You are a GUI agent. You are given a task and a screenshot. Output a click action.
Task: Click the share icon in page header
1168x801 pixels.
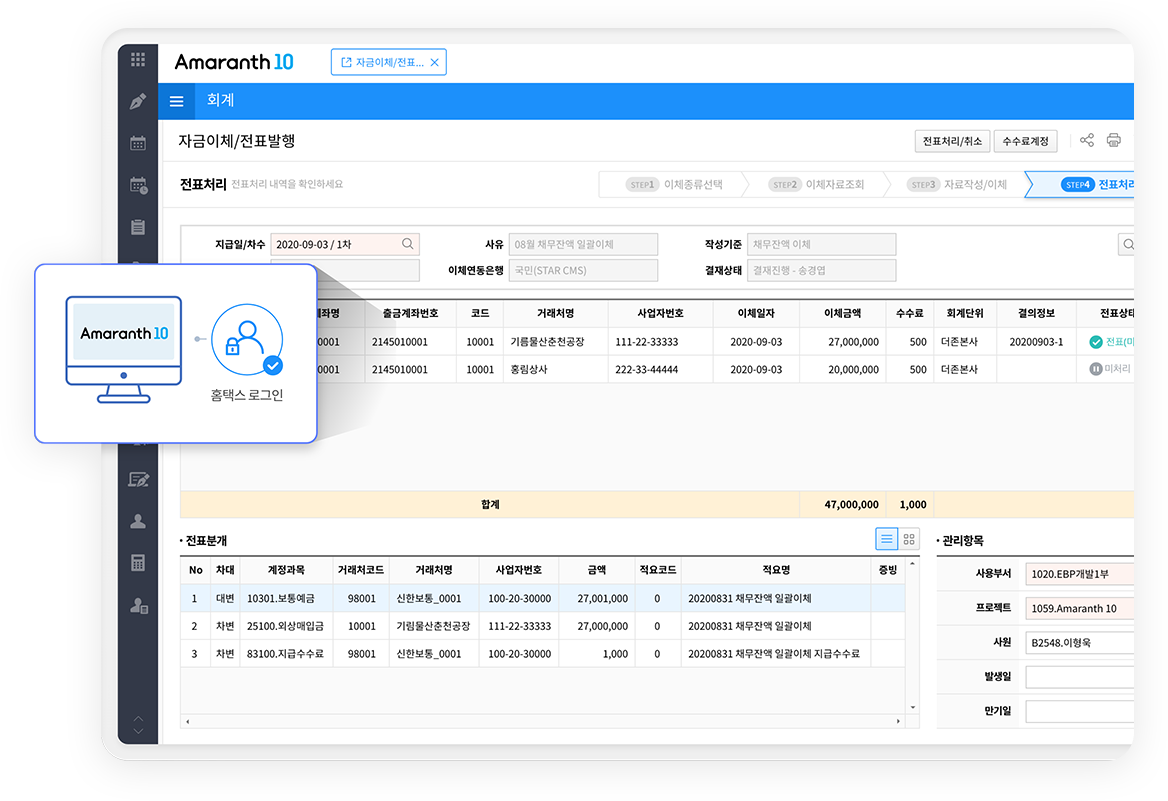1087,140
